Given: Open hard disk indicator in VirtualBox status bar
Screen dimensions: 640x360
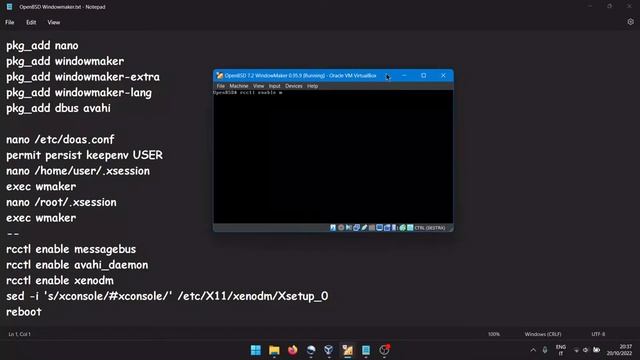Looking at the screenshot, I should (x=333, y=228).
